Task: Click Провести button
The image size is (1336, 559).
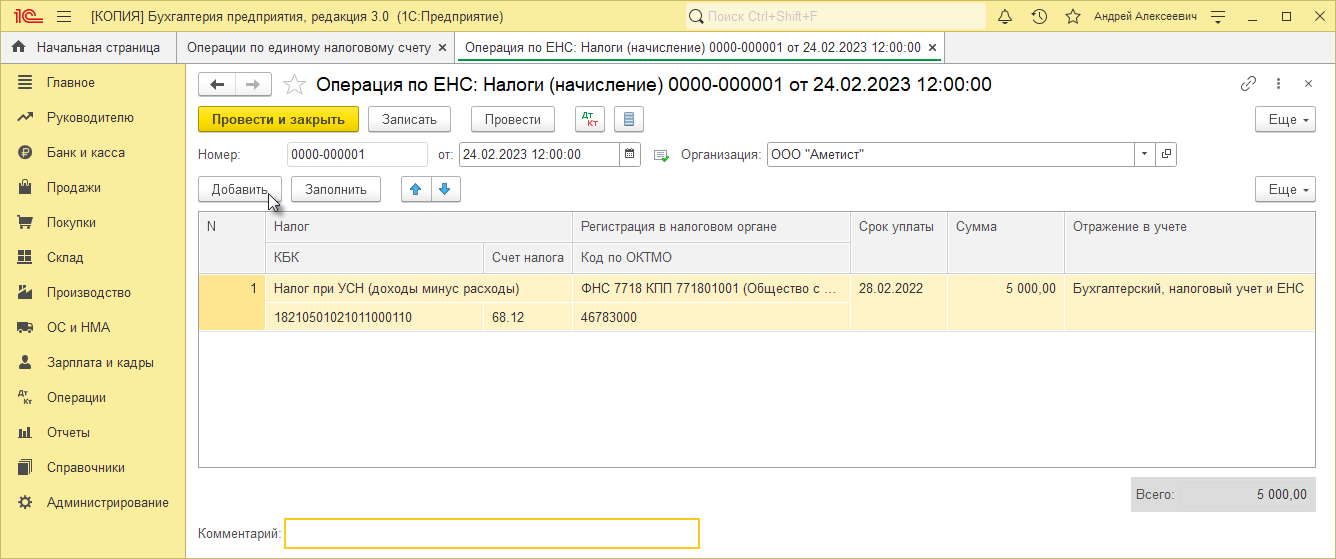Action: [513, 119]
